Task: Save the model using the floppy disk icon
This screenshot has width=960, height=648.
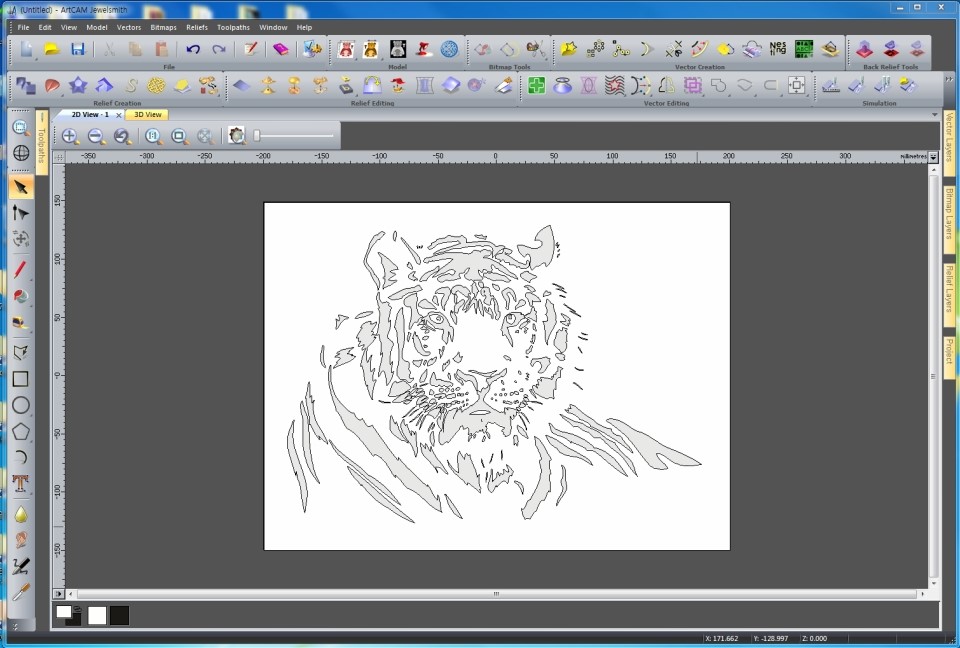Action: [x=78, y=49]
